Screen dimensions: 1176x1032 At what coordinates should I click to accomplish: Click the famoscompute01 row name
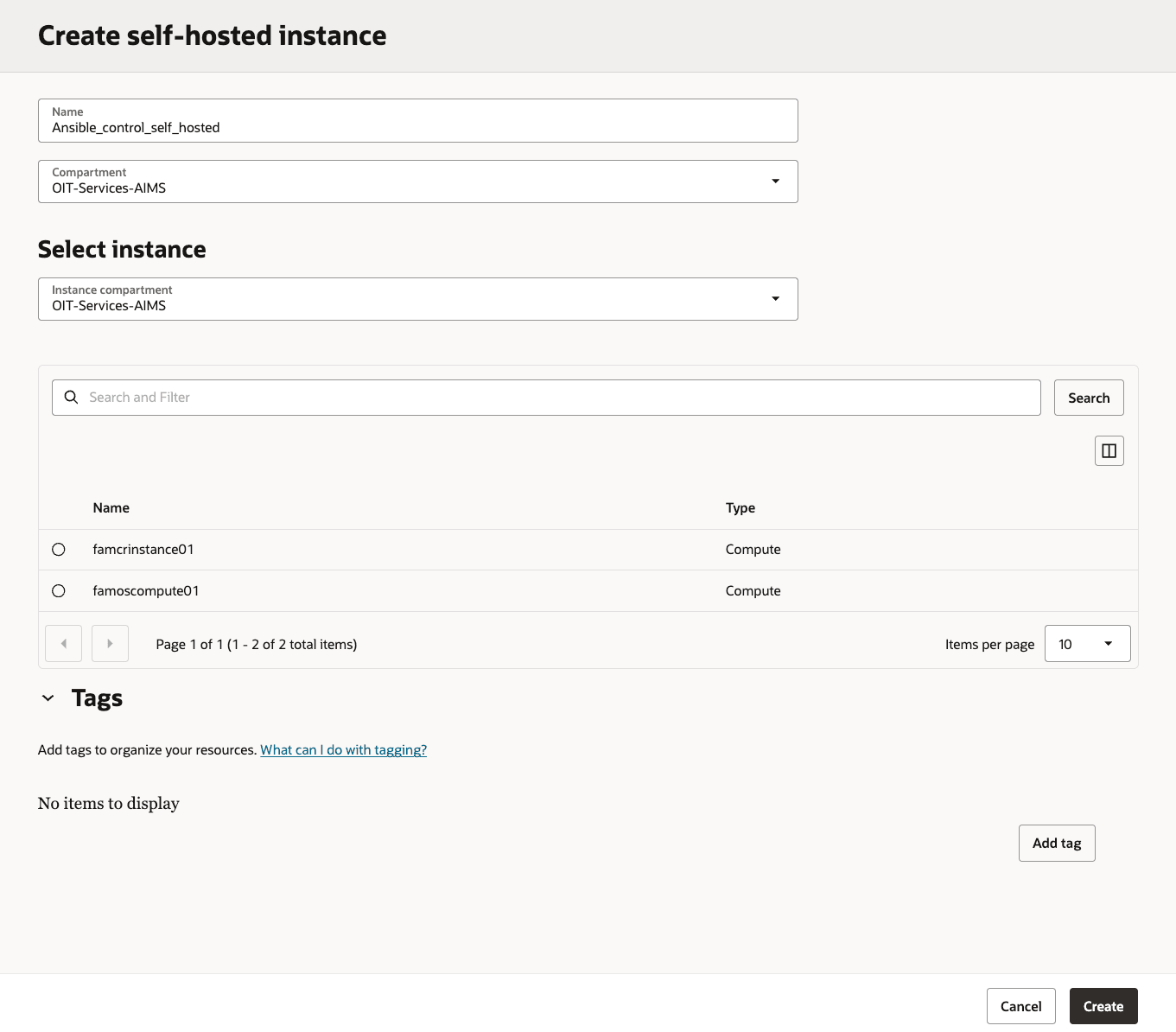[x=146, y=591]
